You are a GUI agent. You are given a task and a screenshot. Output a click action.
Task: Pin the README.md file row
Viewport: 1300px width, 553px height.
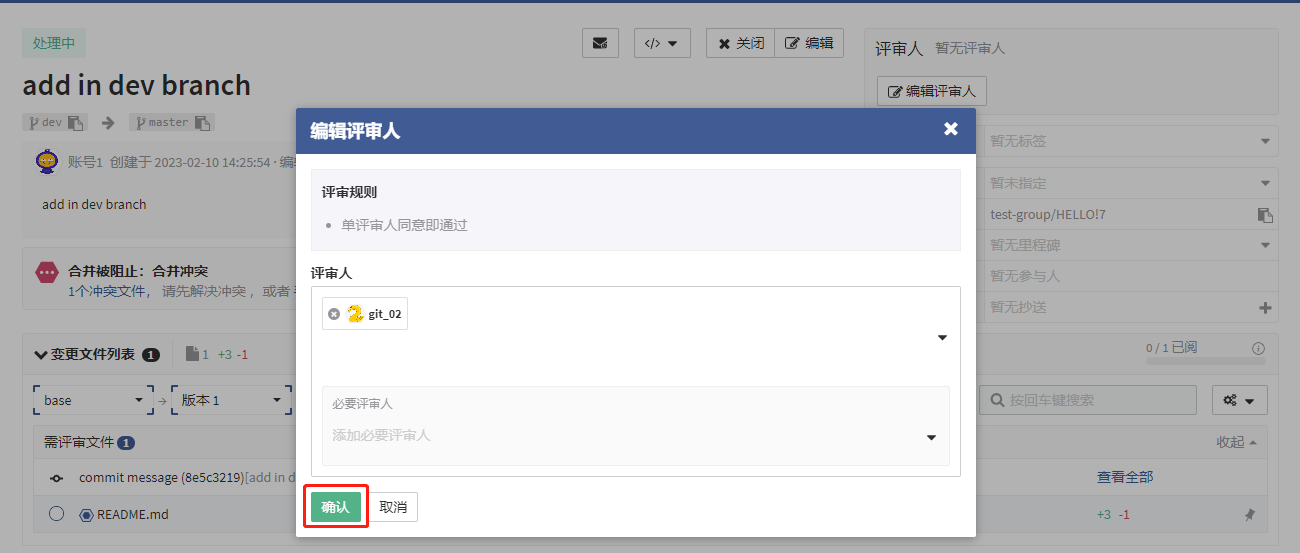1249,515
